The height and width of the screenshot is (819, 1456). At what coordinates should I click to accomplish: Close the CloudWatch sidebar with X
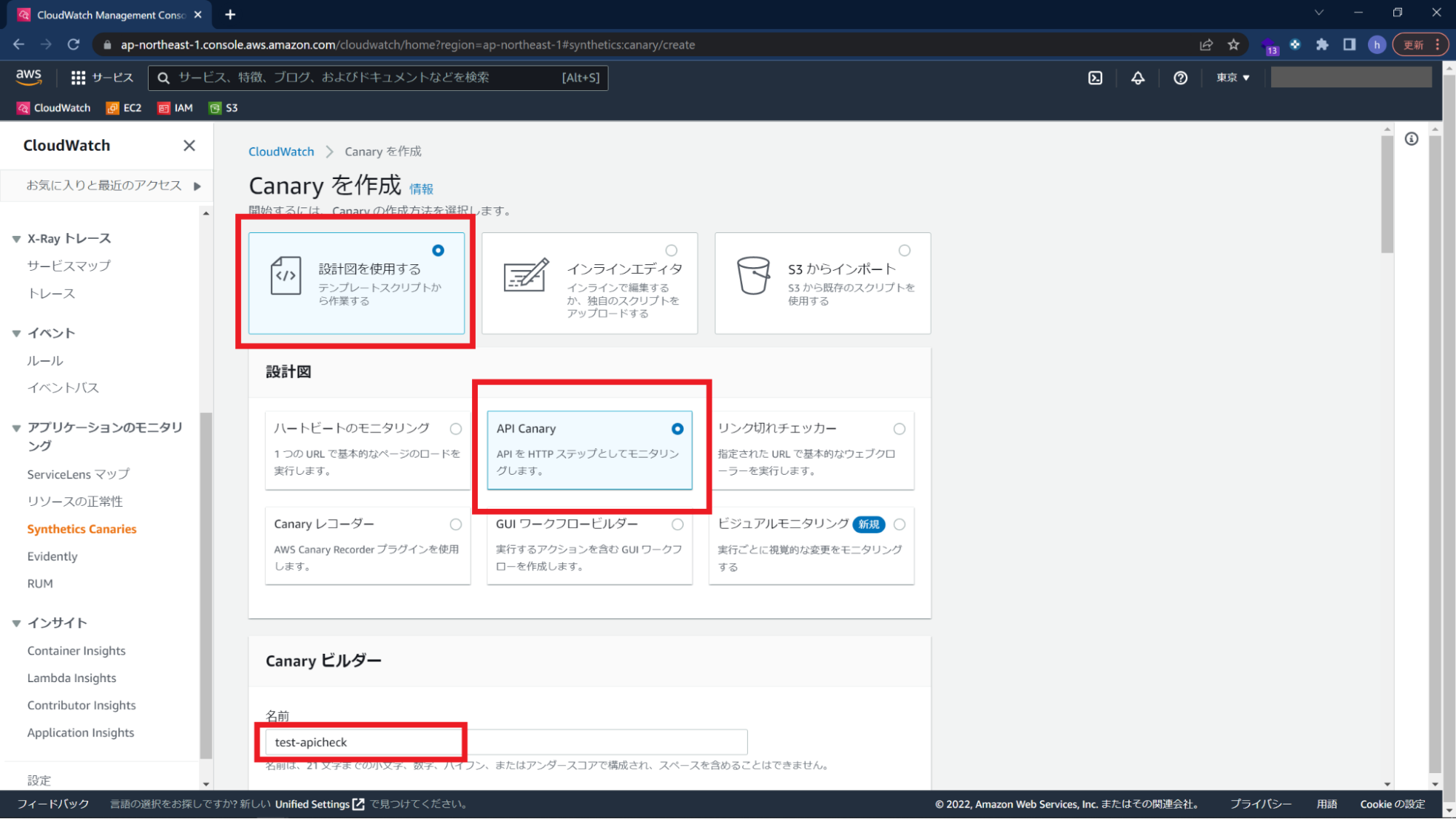pos(189,146)
